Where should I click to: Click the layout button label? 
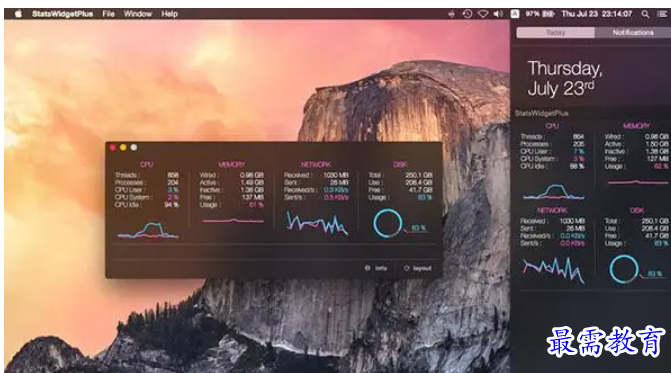(422, 268)
